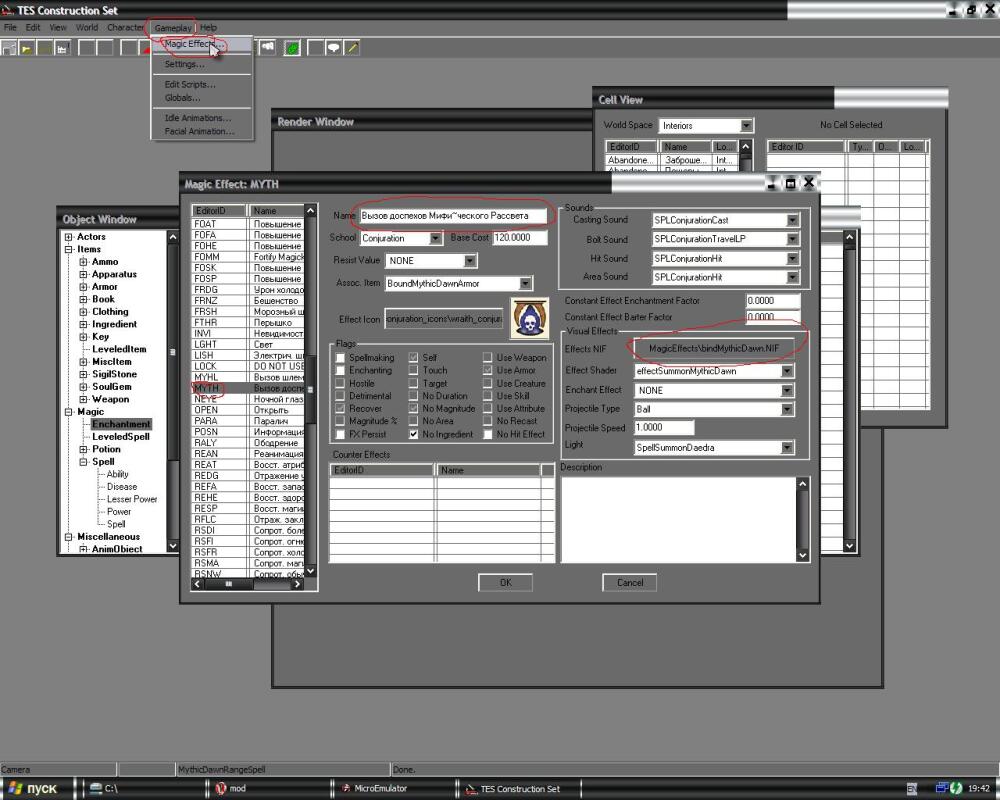This screenshot has height=800, width=1000.
Task: Open the Character menu
Action: 125,27
